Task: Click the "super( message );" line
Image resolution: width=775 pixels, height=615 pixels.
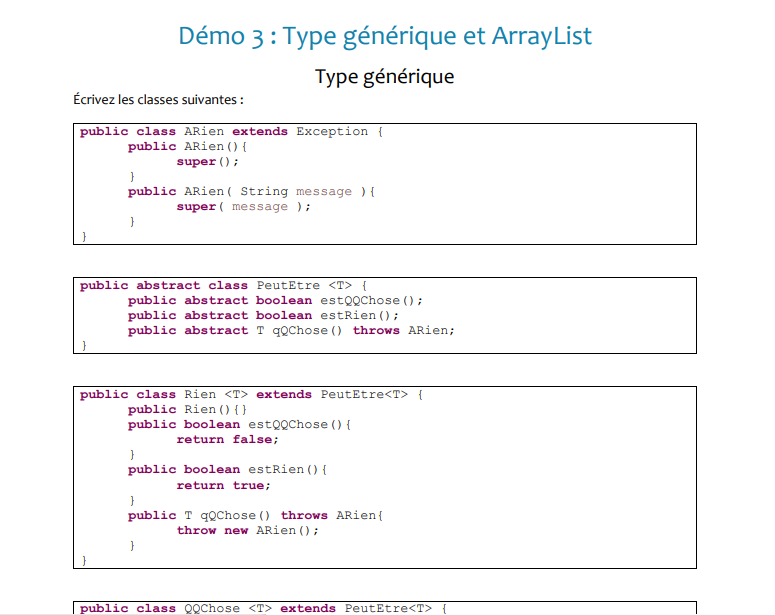Action: pyautogui.click(x=244, y=207)
